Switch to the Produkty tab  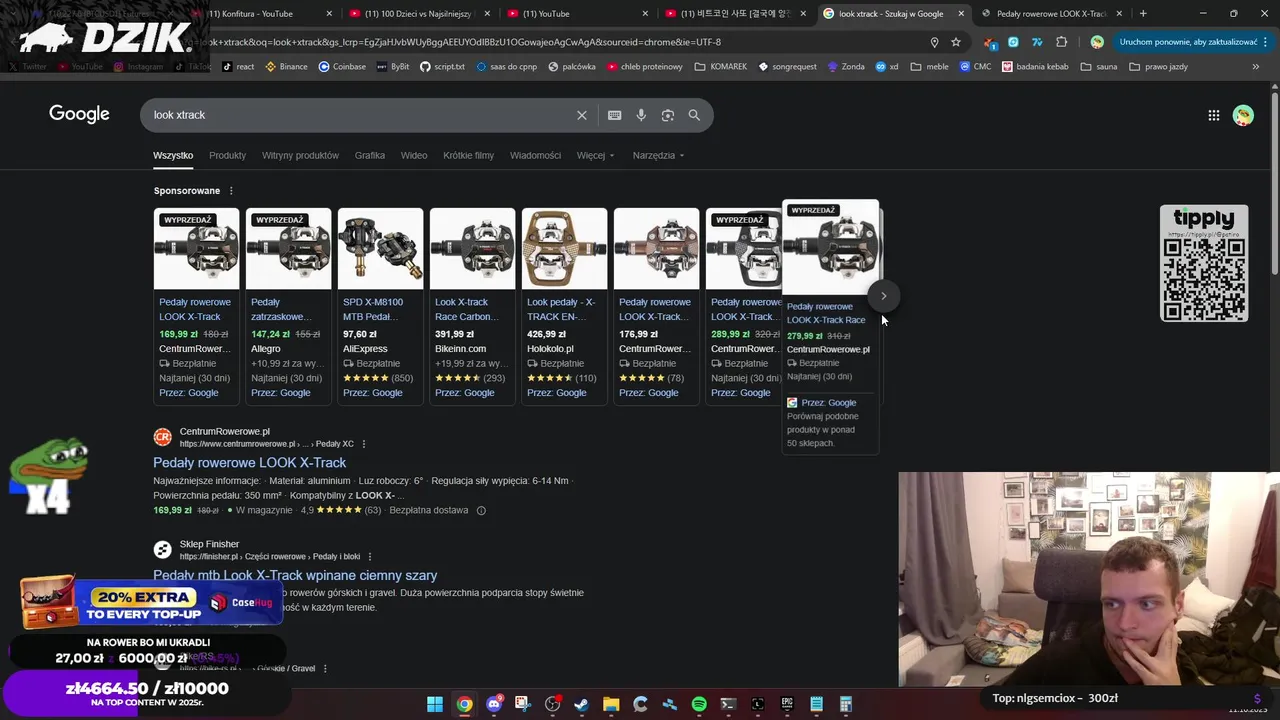point(227,156)
